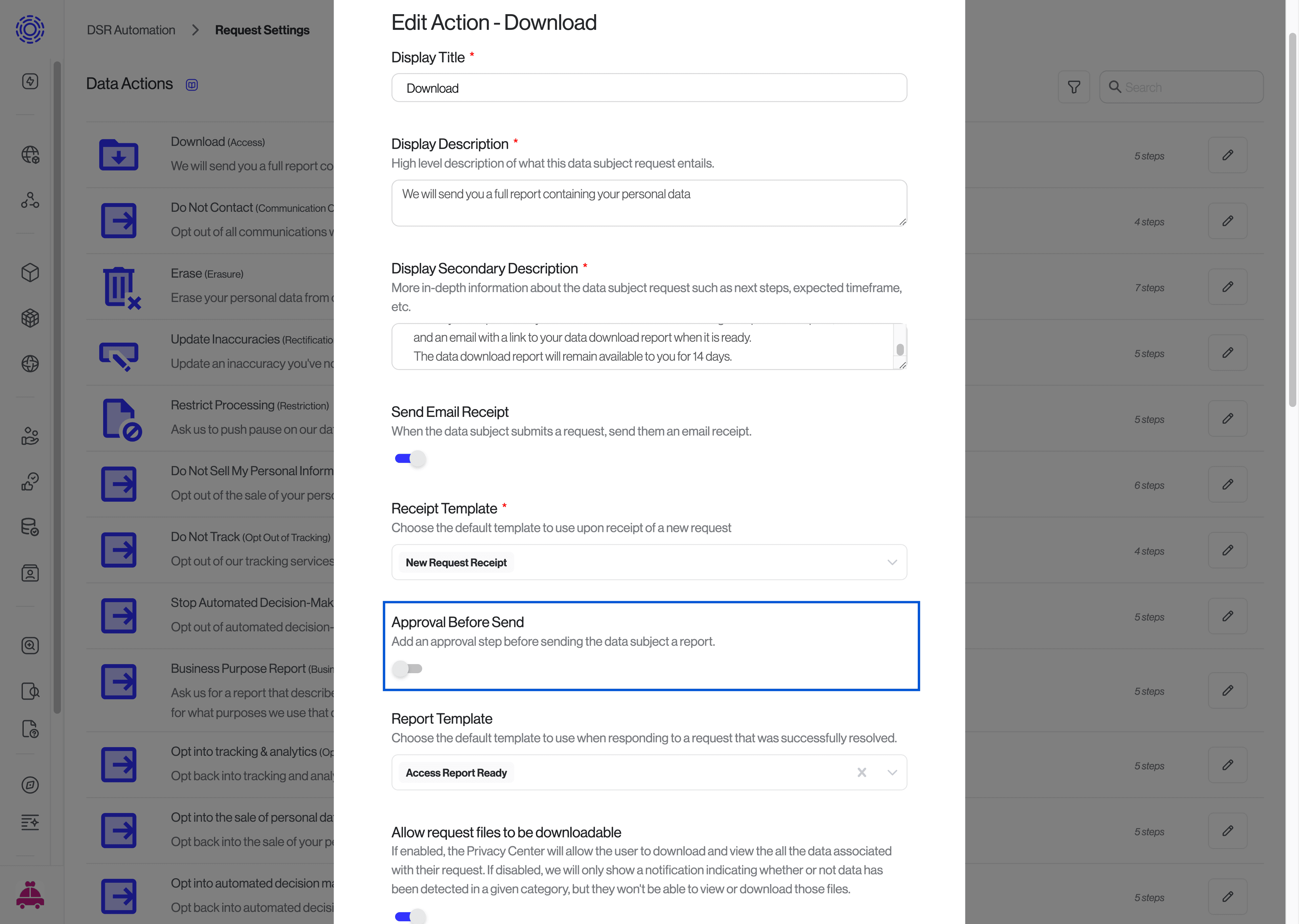This screenshot has height=924, width=1299.
Task: Edit the Download action via pencil icon
Action: [x=1227, y=155]
